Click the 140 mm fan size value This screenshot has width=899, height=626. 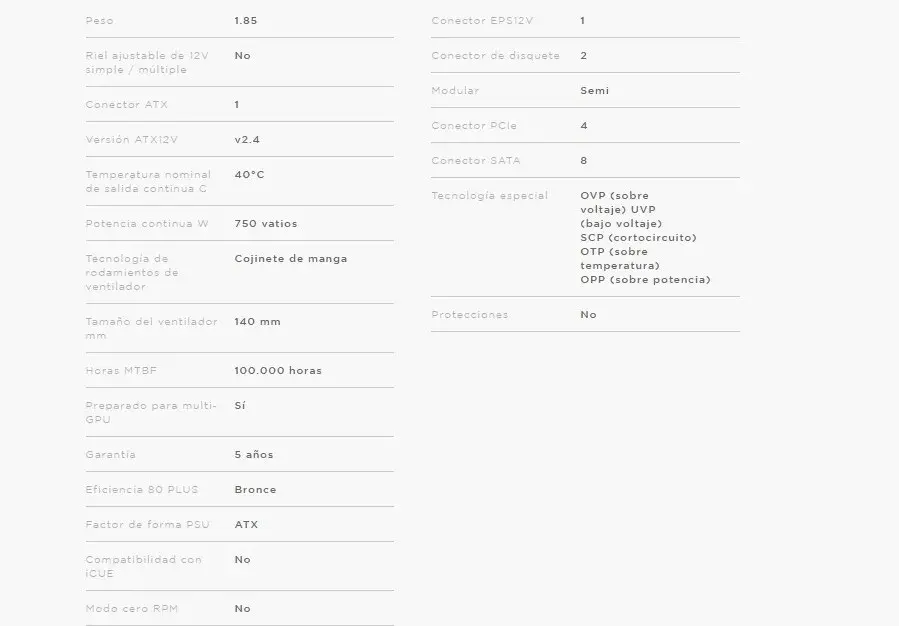tap(257, 321)
